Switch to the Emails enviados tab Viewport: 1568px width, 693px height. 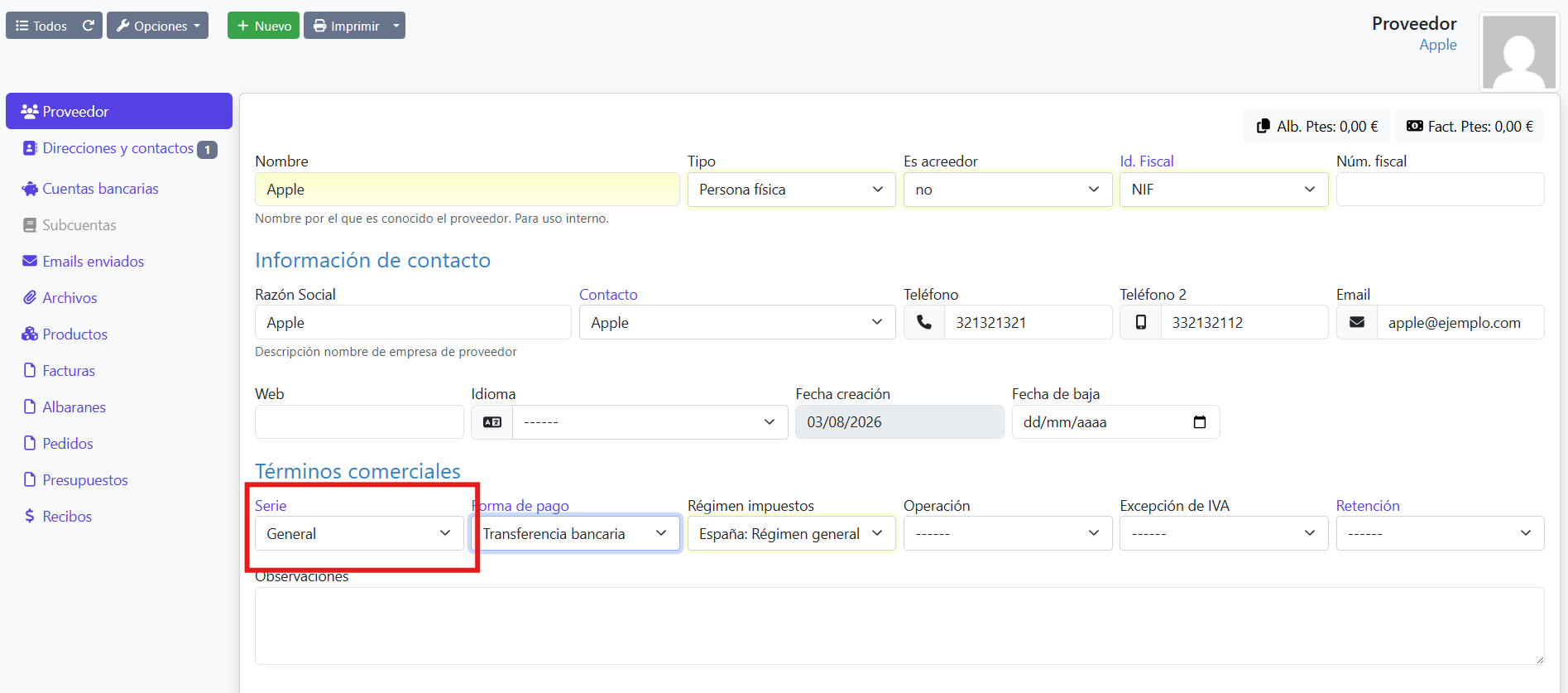tap(119, 262)
